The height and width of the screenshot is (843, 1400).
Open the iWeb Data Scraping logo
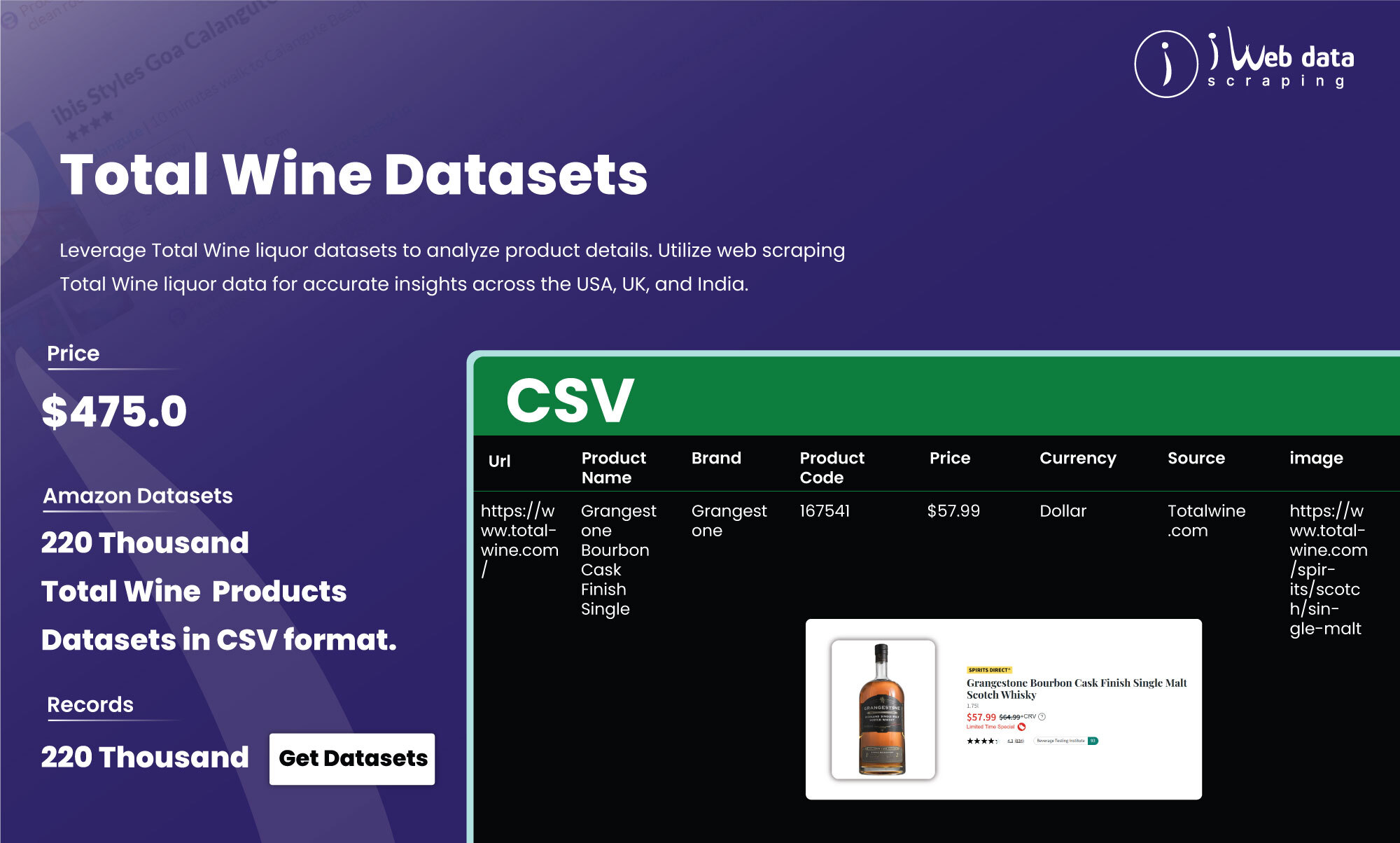point(1244,63)
